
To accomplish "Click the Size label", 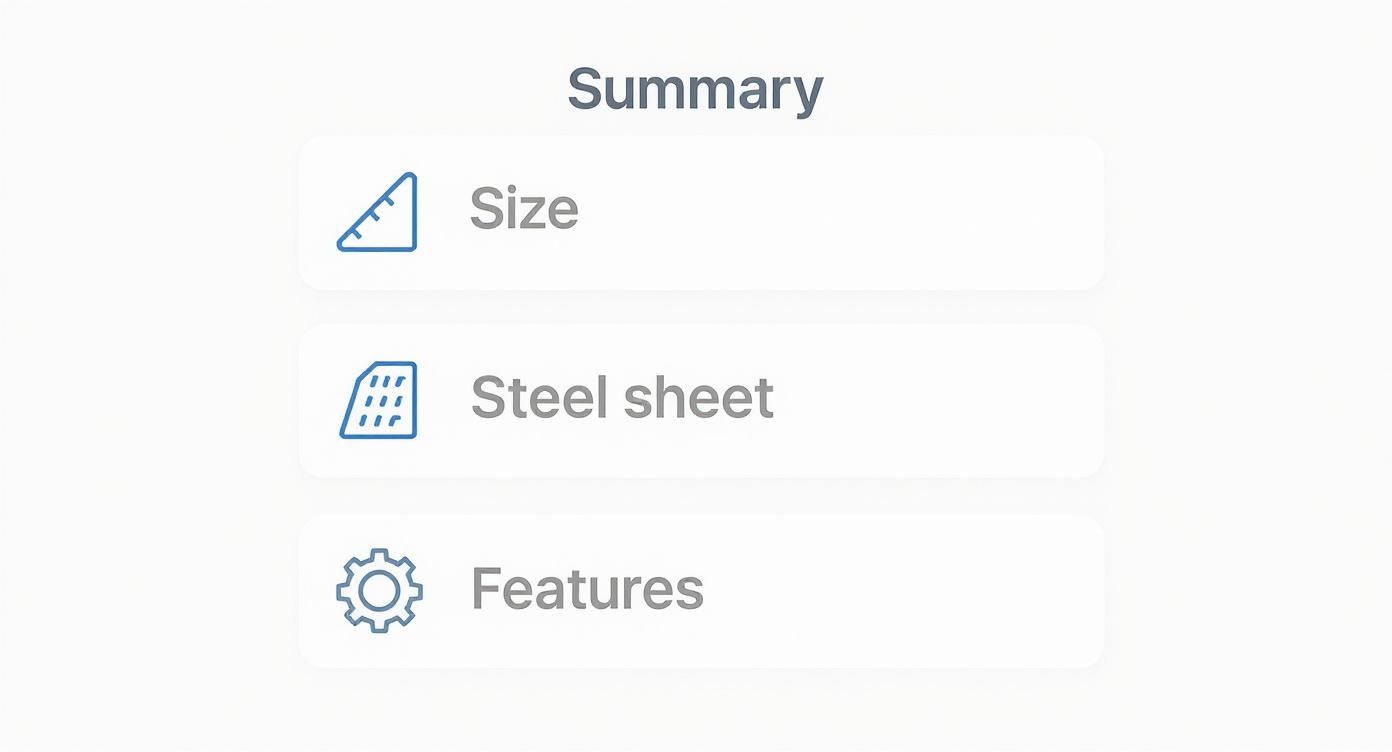I will pyautogui.click(x=523, y=207).
